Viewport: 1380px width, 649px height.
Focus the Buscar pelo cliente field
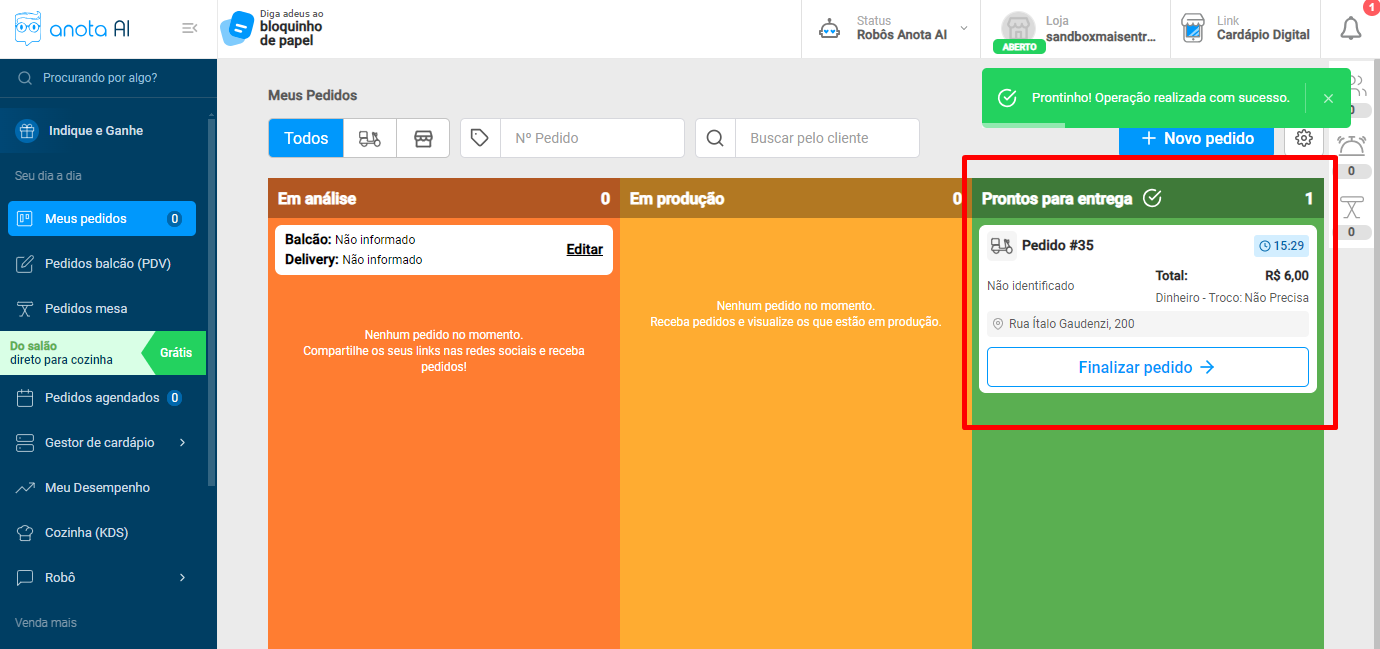[827, 138]
